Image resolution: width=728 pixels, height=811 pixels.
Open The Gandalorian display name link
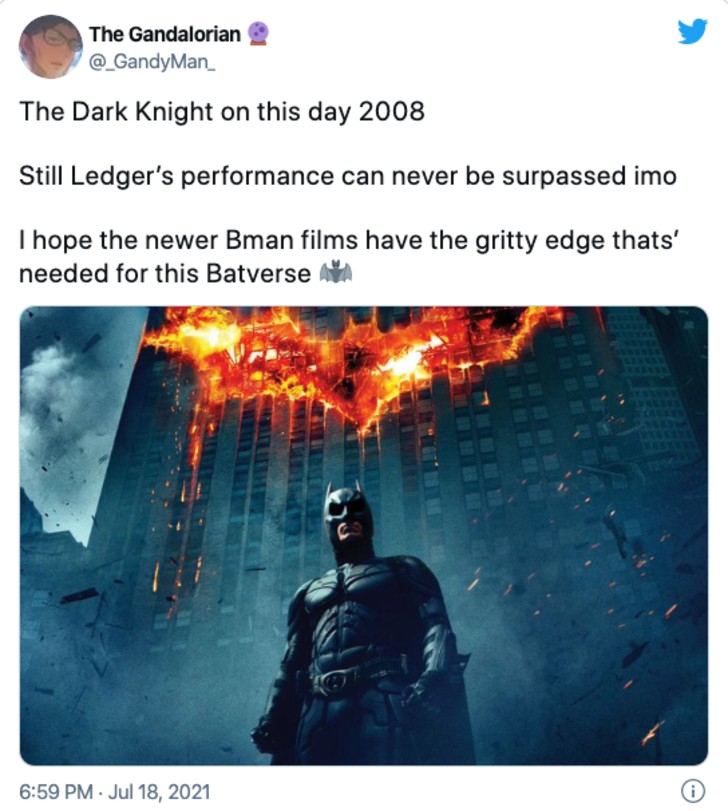pos(165,34)
